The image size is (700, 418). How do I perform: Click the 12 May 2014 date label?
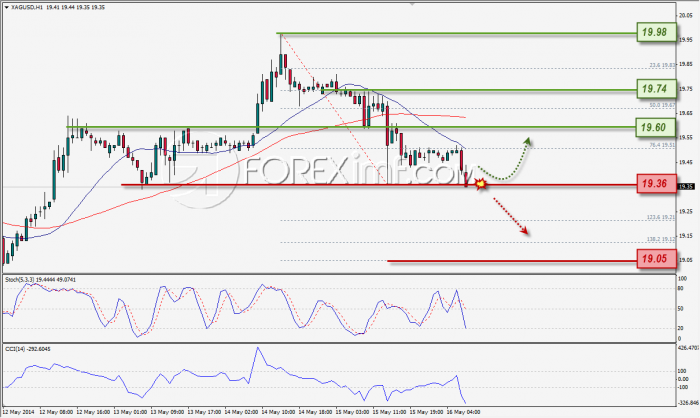pos(18,412)
